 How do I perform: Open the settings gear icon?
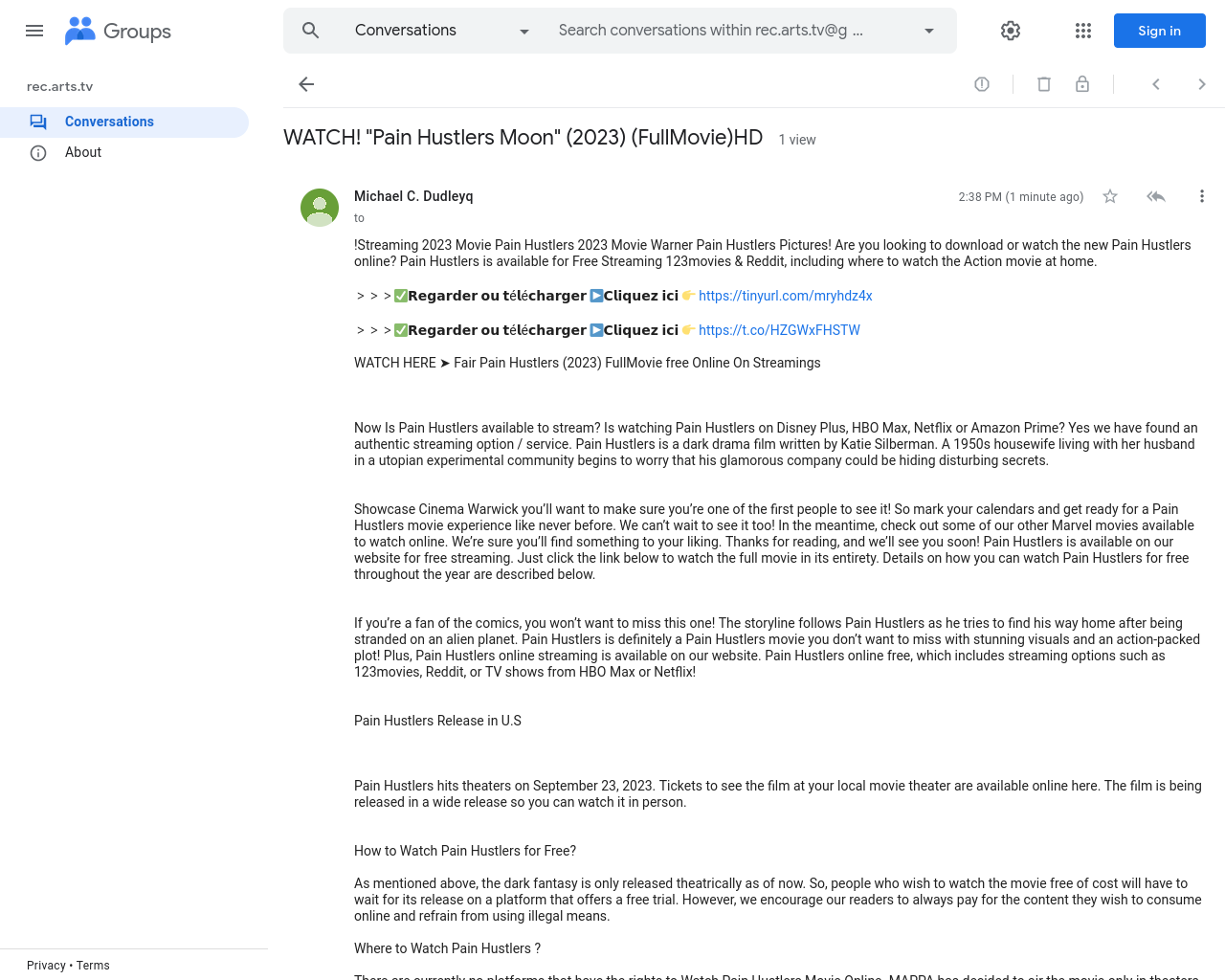(x=1011, y=31)
